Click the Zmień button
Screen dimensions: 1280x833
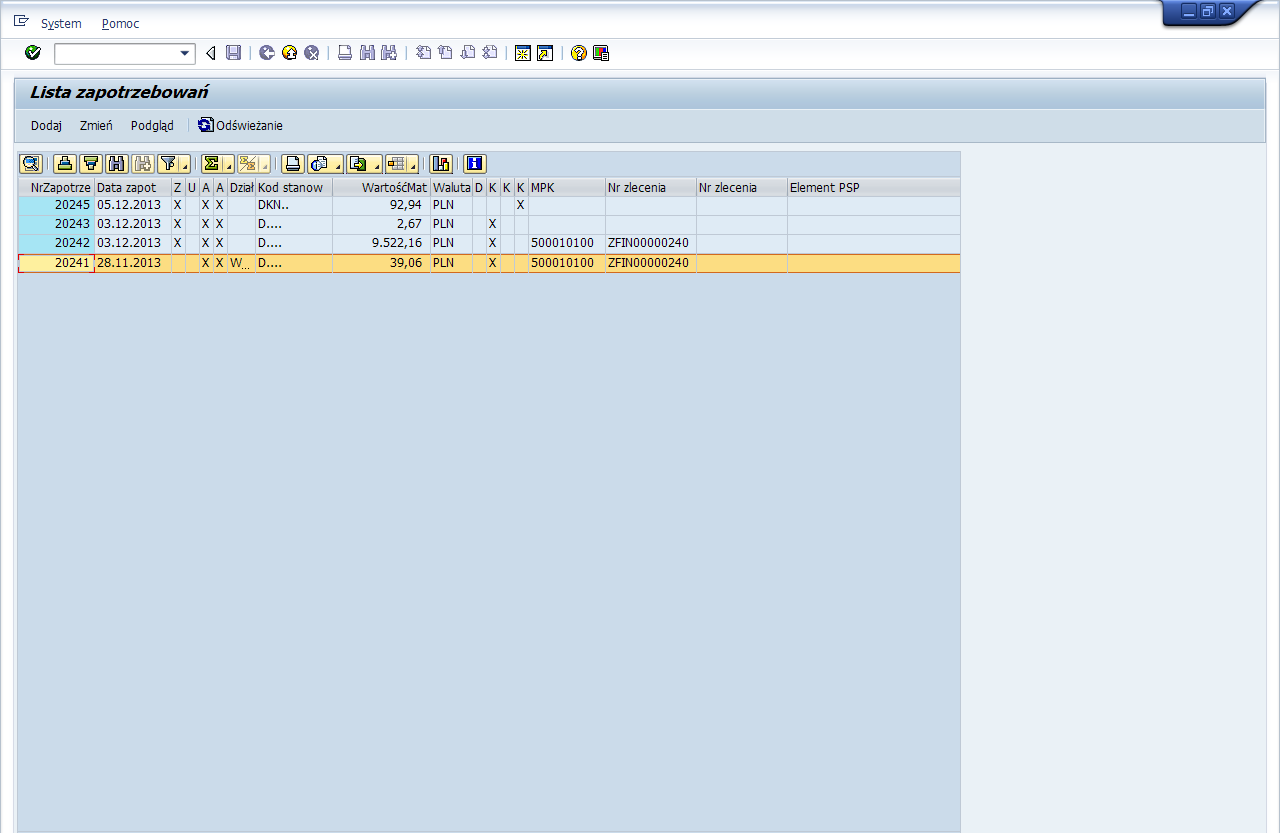(x=96, y=126)
